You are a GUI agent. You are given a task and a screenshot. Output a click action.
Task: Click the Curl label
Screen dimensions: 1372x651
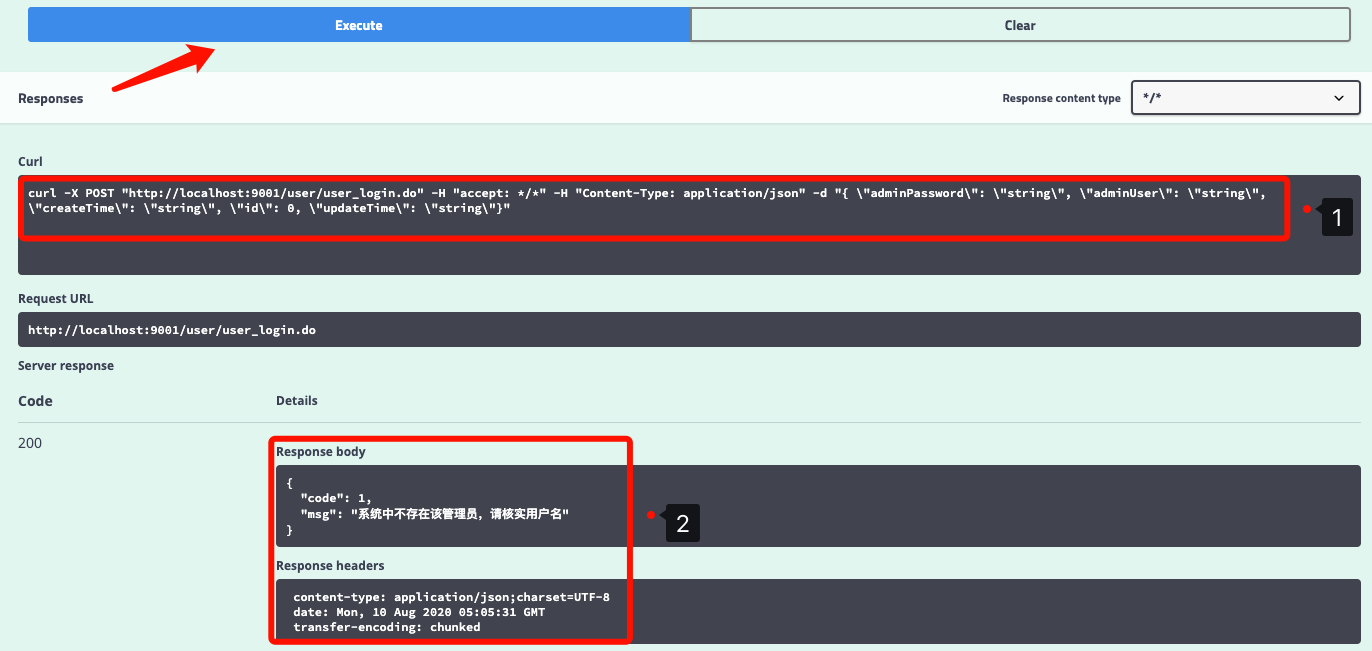pyautogui.click(x=30, y=162)
